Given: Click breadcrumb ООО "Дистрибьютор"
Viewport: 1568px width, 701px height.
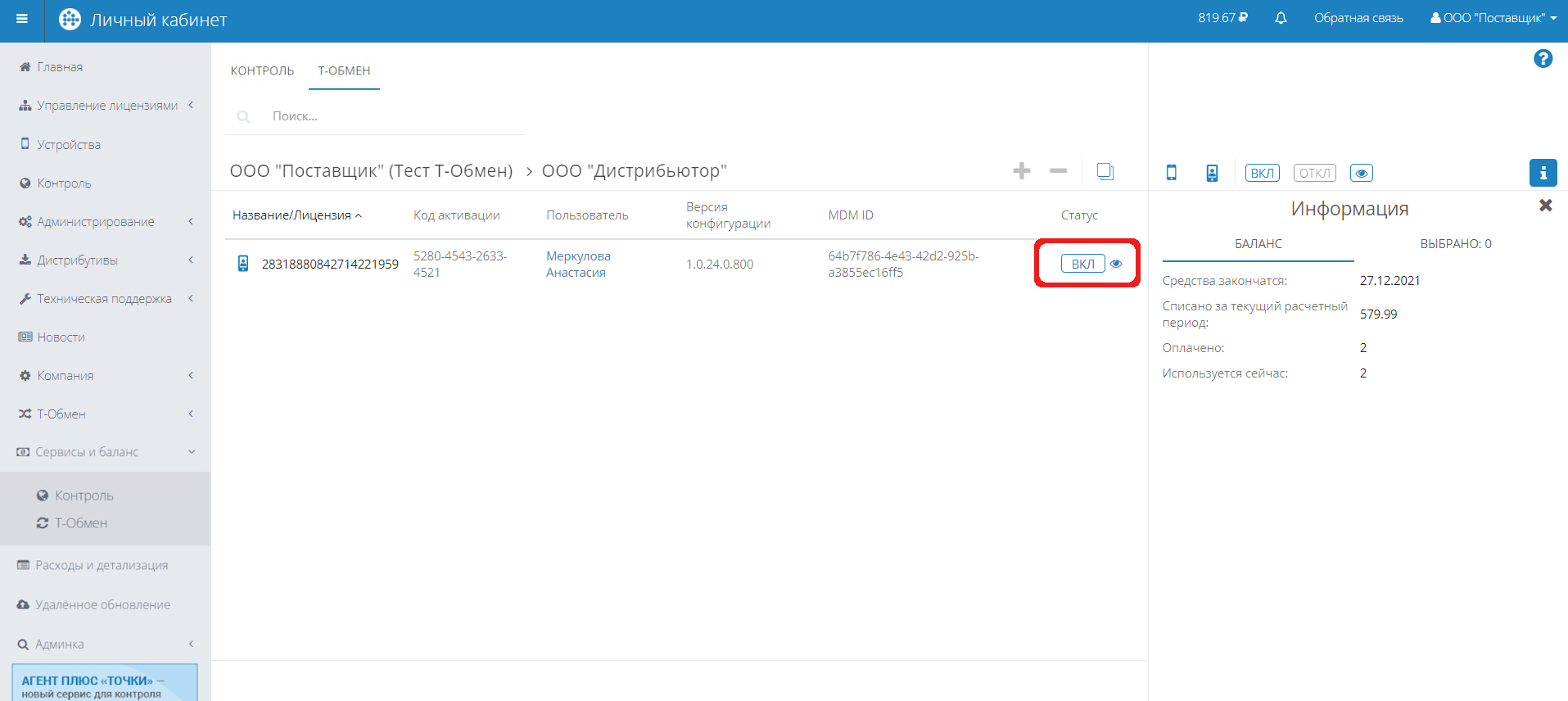Looking at the screenshot, I should tap(635, 171).
